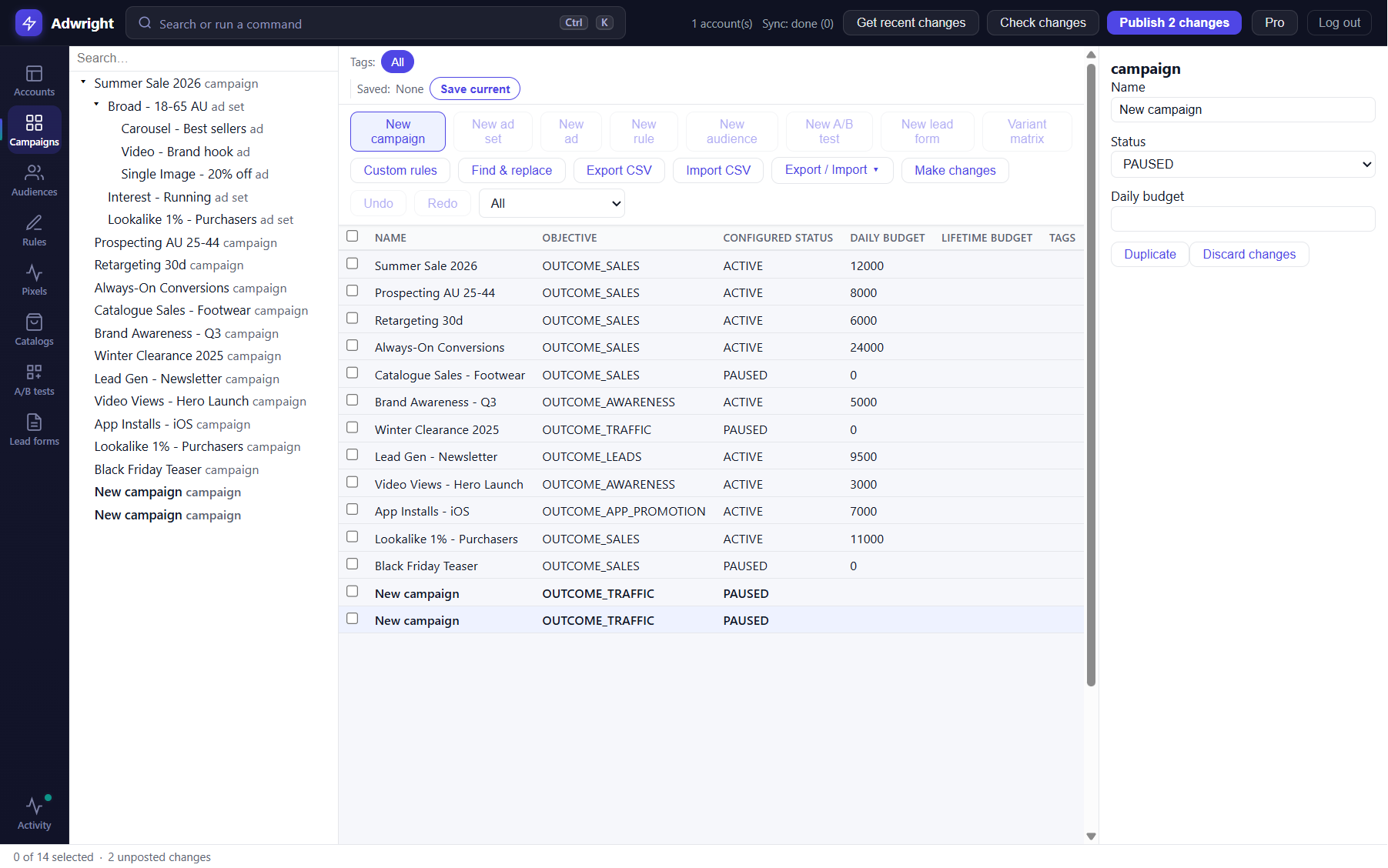Screen dimensions: 1388x868
Task: Click the Export CSV button
Action: (619, 170)
